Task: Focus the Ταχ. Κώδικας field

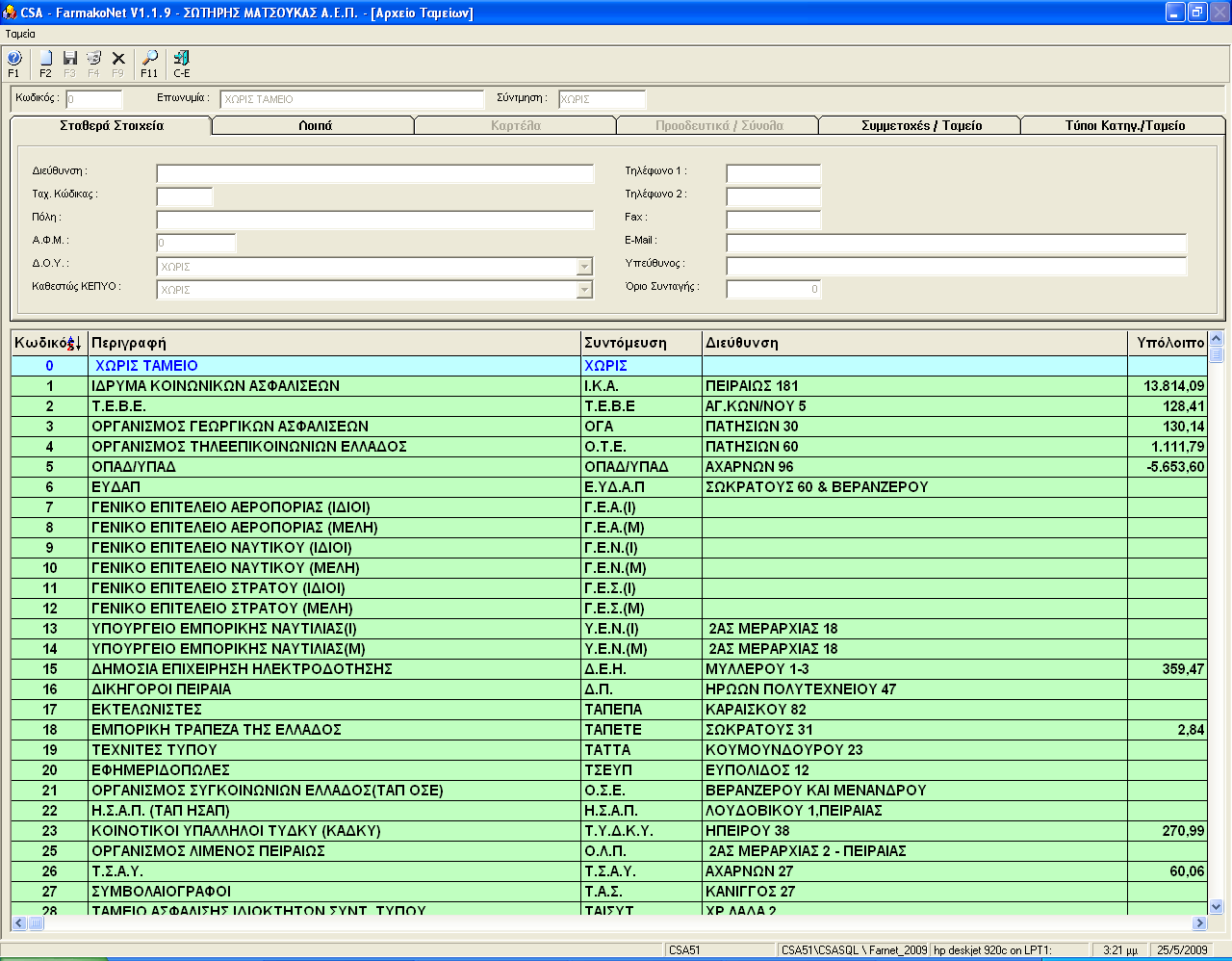Action: pyautogui.click(x=185, y=197)
